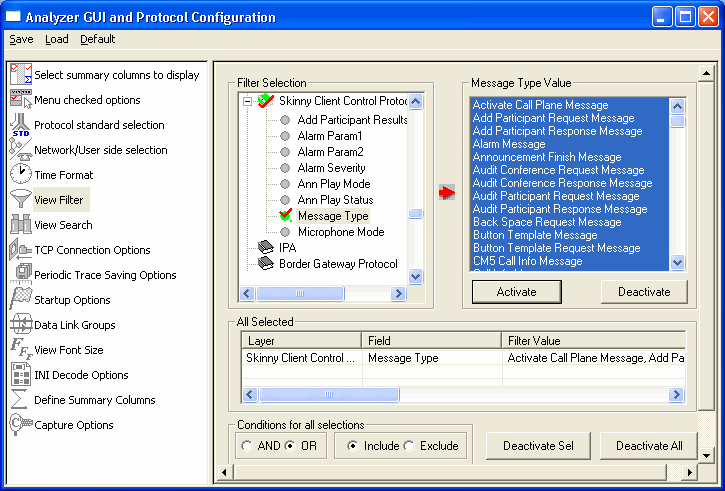Click the Network/User side selection icon

pyautogui.click(x=21, y=149)
